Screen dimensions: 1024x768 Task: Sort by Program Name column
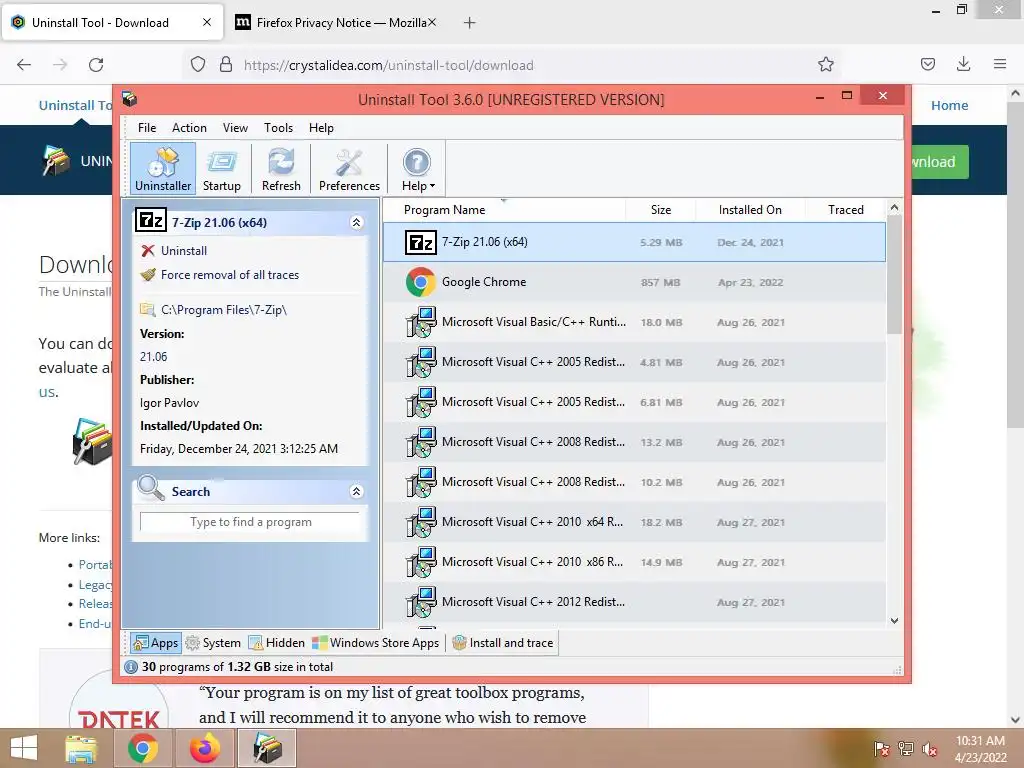pyautogui.click(x=504, y=210)
